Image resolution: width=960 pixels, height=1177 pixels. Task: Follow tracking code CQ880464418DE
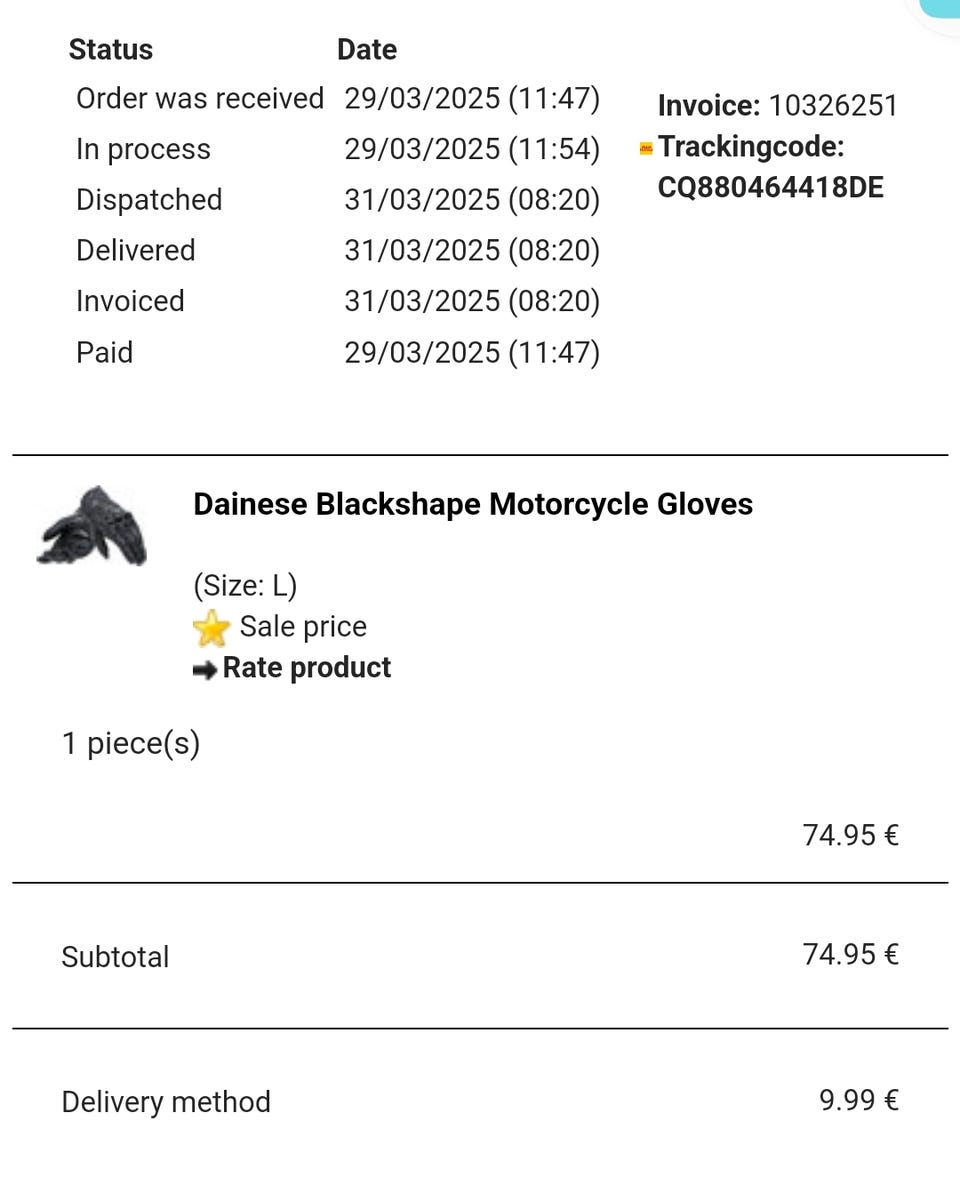[x=770, y=188]
